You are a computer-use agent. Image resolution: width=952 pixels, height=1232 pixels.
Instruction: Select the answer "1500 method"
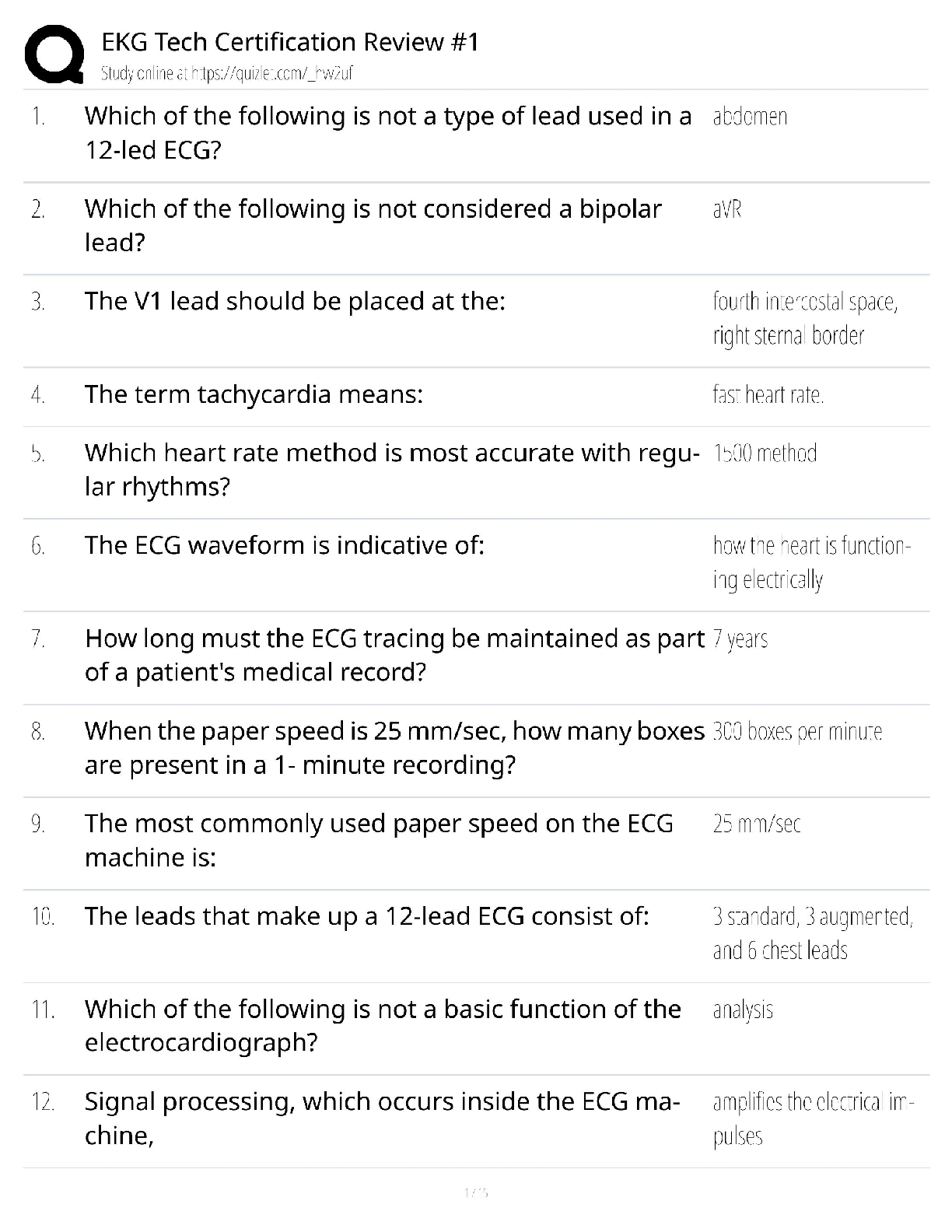tap(765, 453)
